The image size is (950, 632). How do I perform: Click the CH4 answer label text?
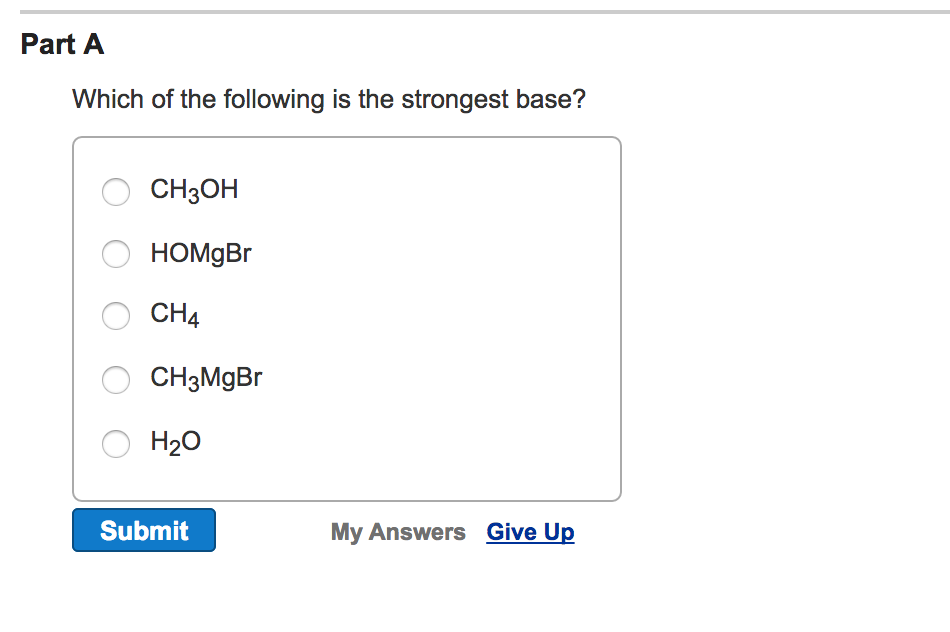(173, 316)
